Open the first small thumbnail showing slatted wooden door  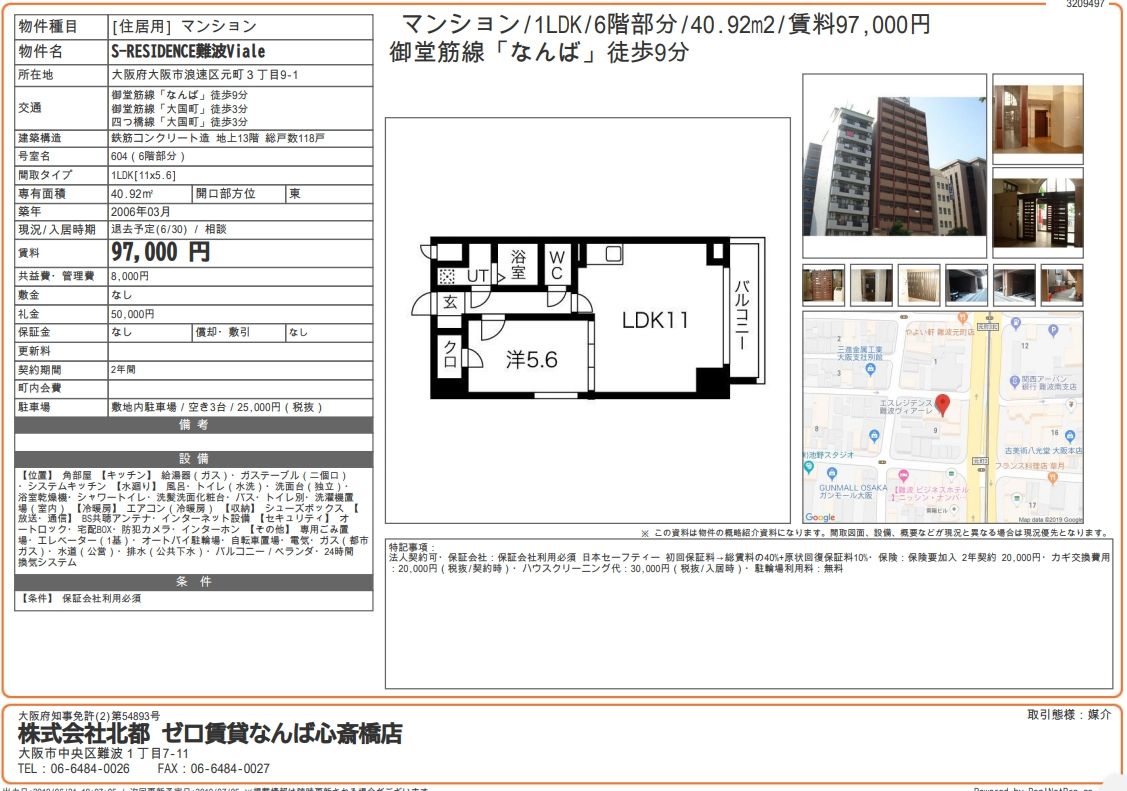pyautogui.click(x=823, y=285)
